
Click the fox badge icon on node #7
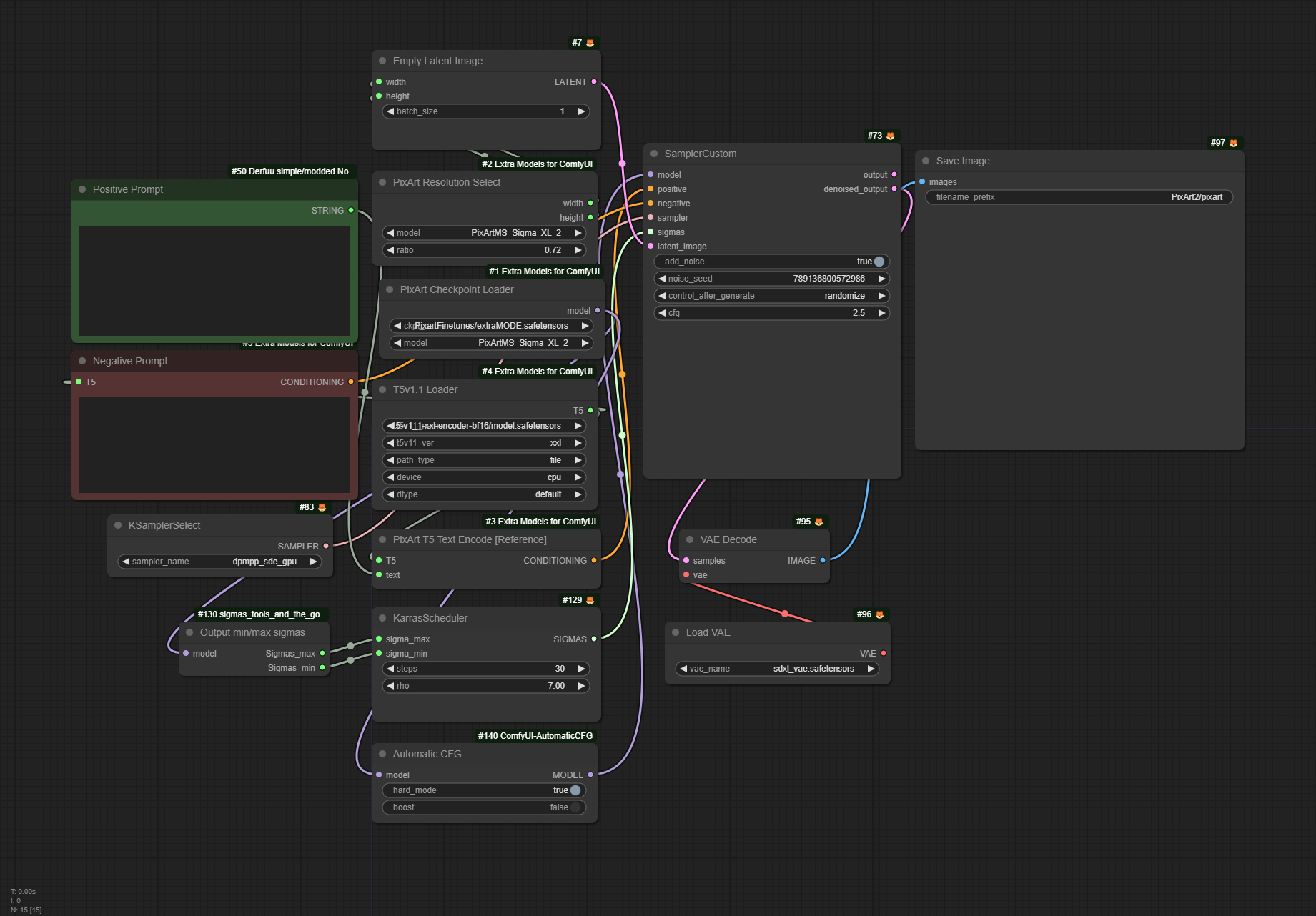590,43
